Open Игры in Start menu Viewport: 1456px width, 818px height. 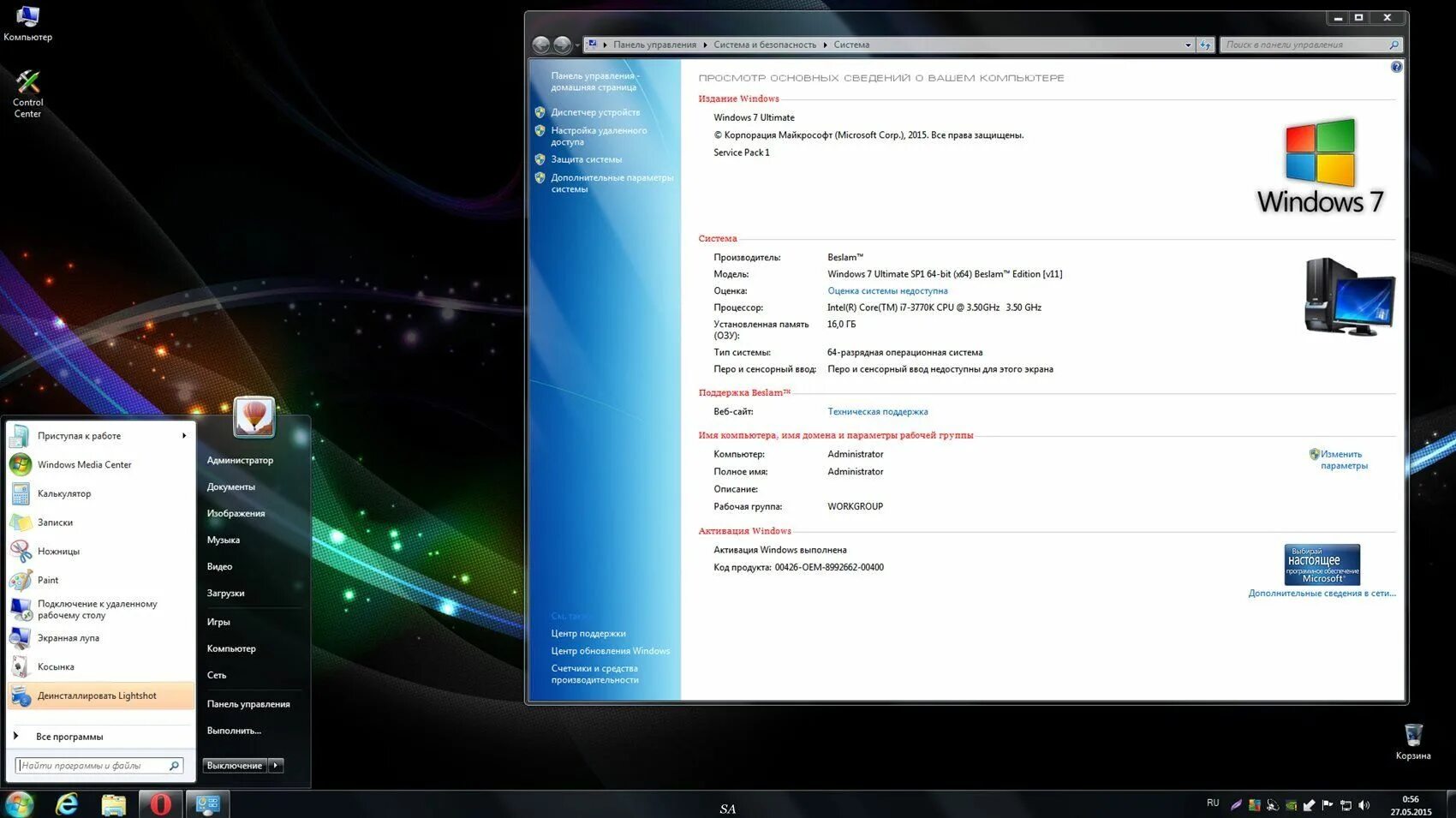point(218,622)
